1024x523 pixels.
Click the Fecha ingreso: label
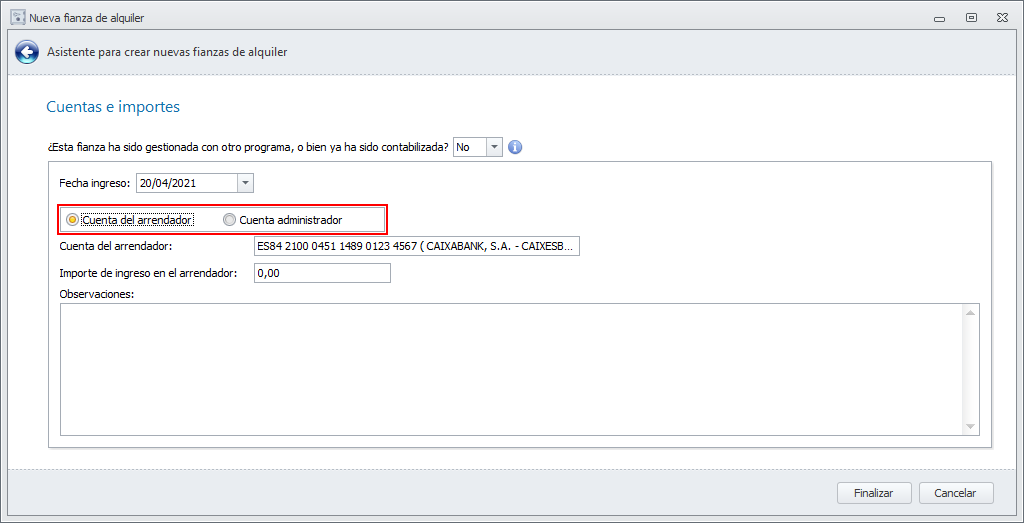tap(95, 183)
